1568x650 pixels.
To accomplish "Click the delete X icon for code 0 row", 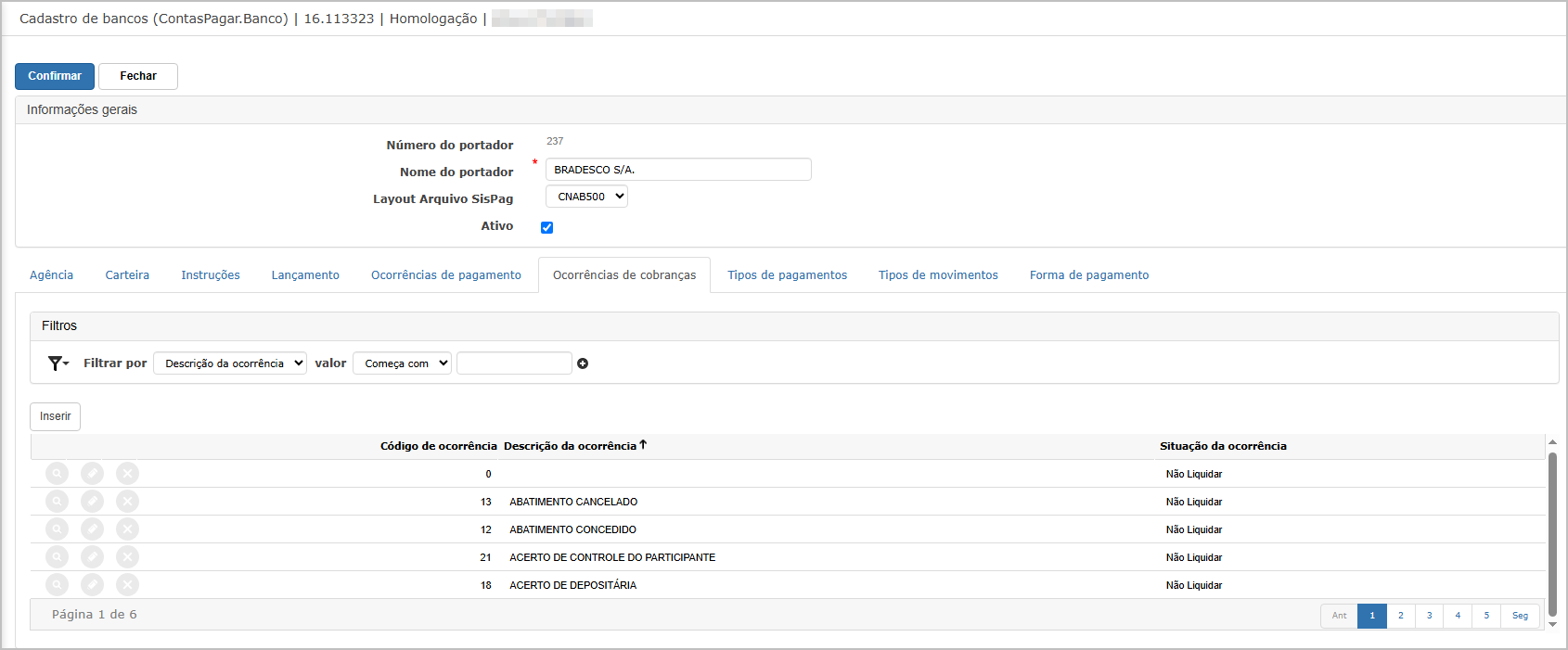I will 127,474.
